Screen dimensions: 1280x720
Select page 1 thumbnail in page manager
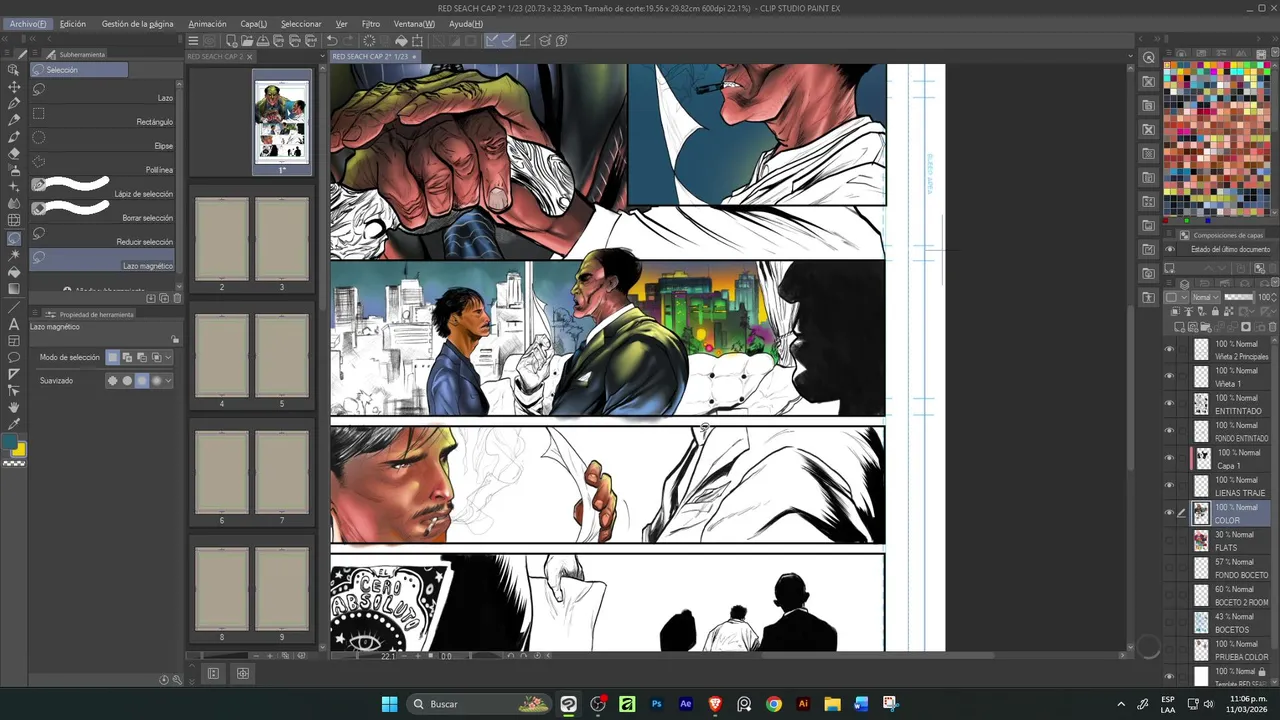pos(282,122)
